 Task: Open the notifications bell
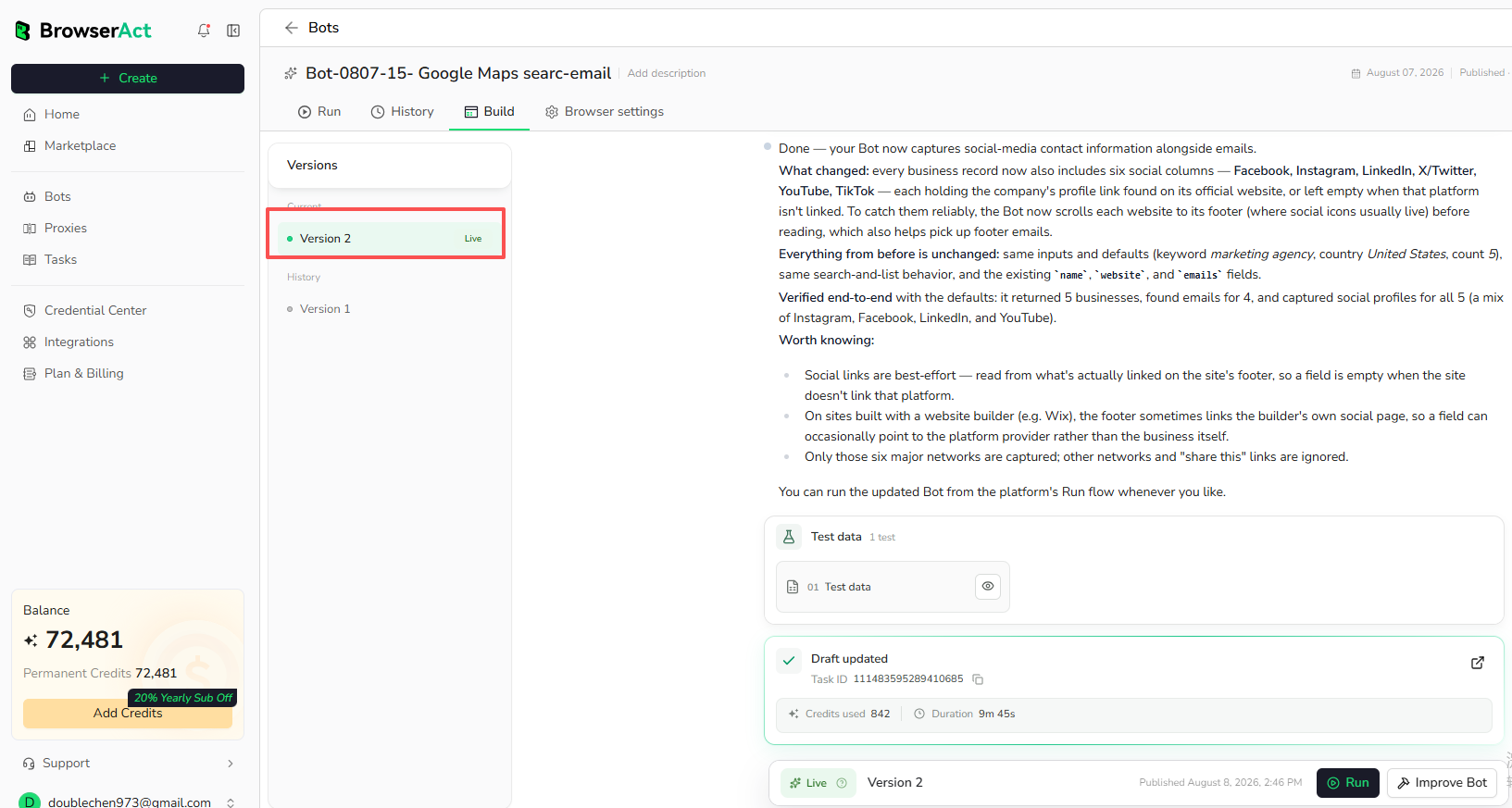coord(204,31)
